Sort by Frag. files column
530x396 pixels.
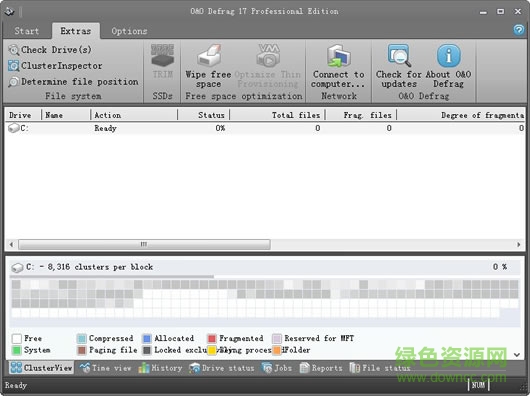tap(361, 115)
